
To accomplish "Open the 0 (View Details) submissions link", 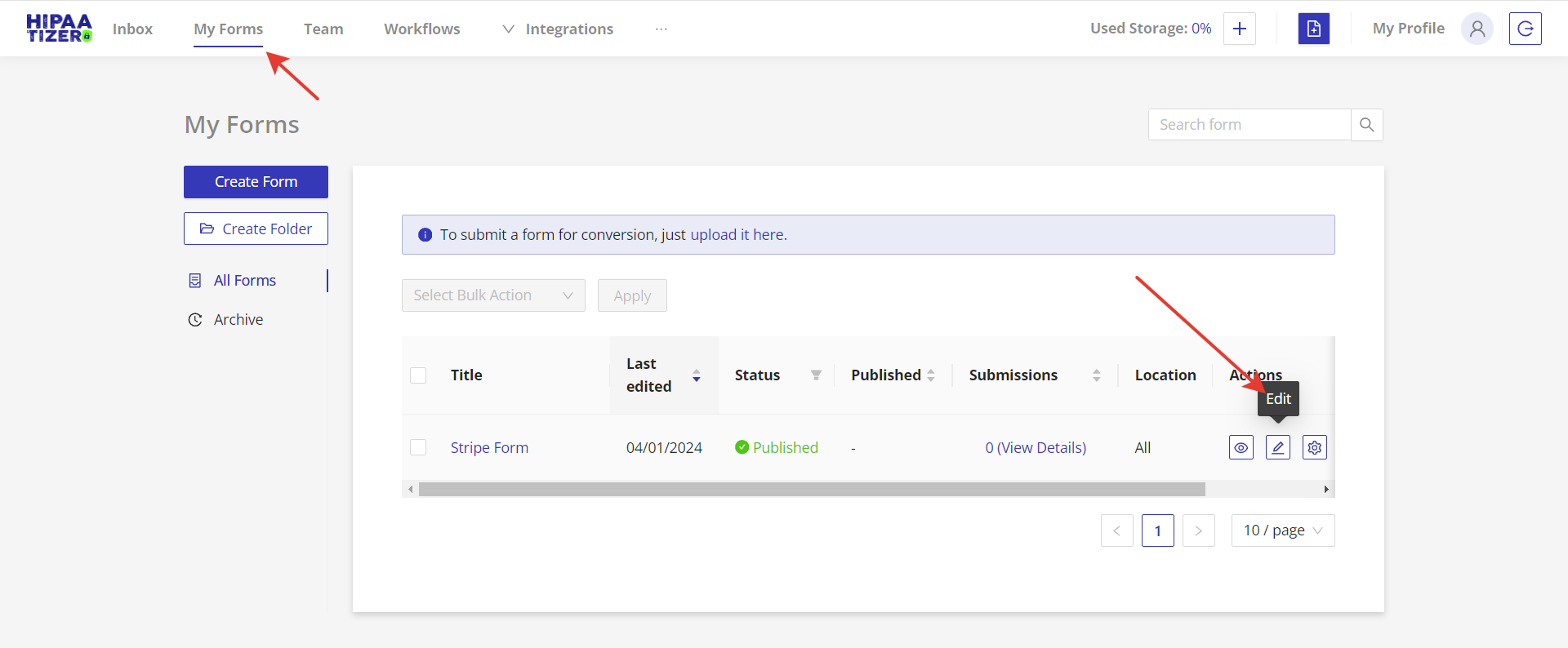I will click(x=1035, y=447).
